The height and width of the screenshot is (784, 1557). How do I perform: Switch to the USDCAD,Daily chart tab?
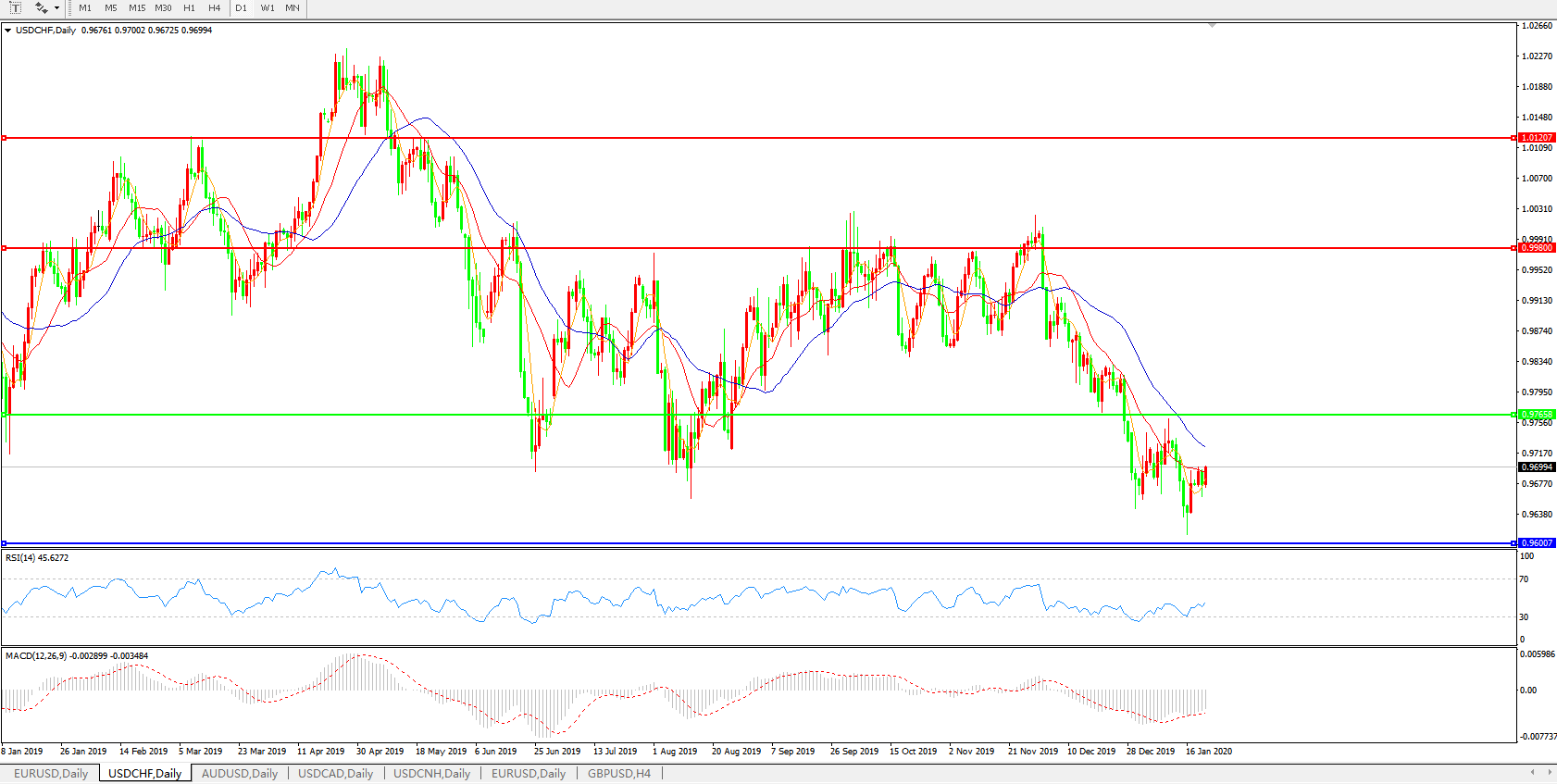coord(335,773)
